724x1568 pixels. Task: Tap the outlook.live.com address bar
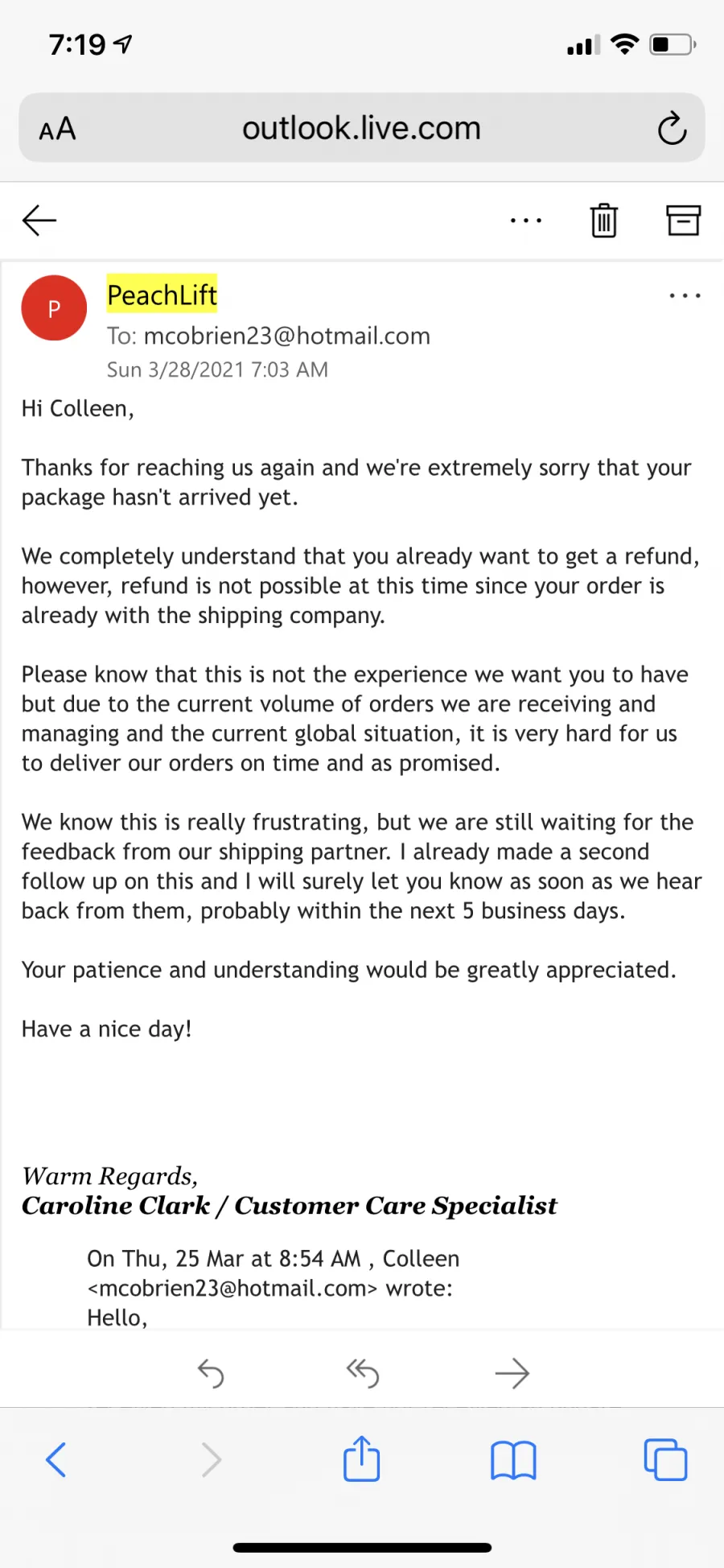click(362, 128)
